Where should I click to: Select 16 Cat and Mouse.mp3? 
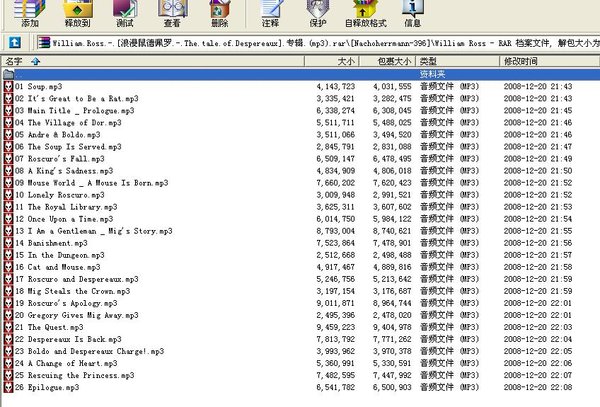point(58,267)
